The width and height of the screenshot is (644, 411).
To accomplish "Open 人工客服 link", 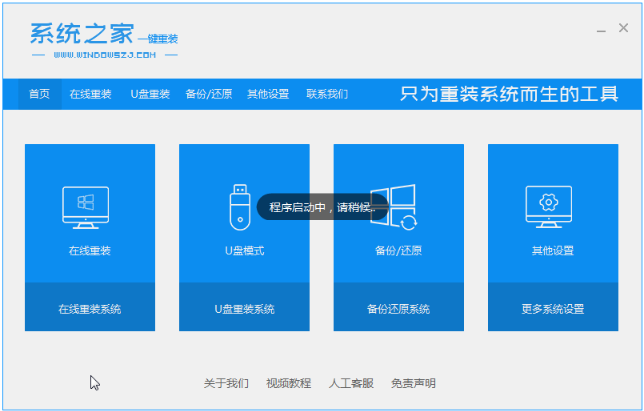I will tap(351, 383).
